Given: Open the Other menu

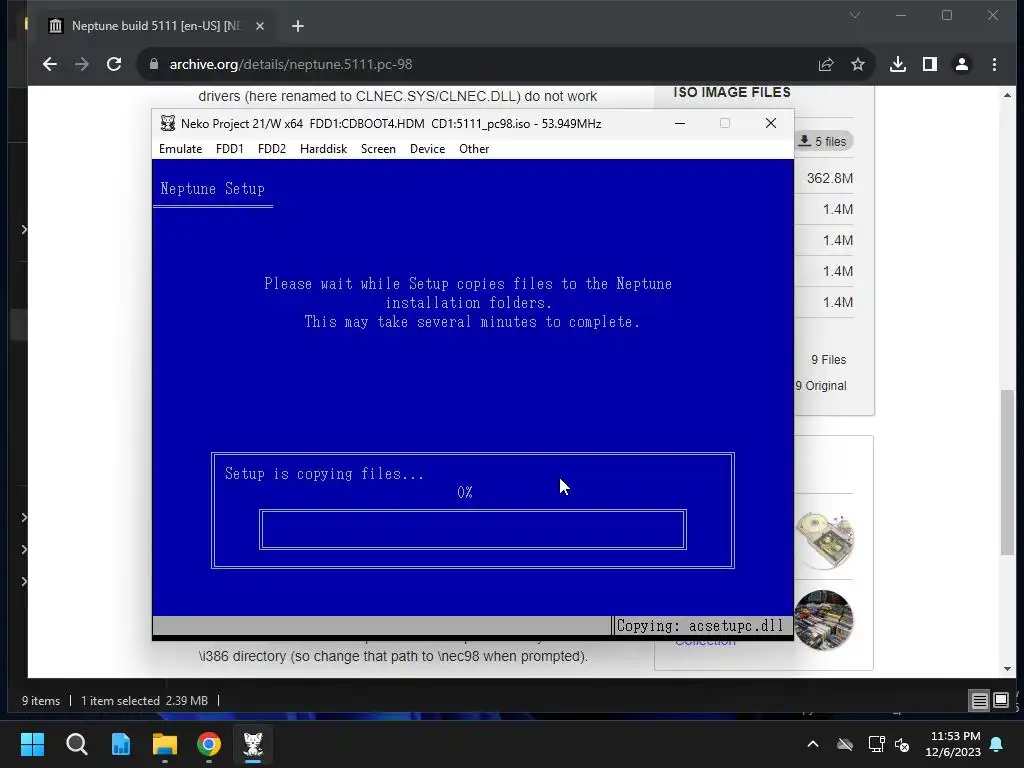Looking at the screenshot, I should pyautogui.click(x=474, y=149).
